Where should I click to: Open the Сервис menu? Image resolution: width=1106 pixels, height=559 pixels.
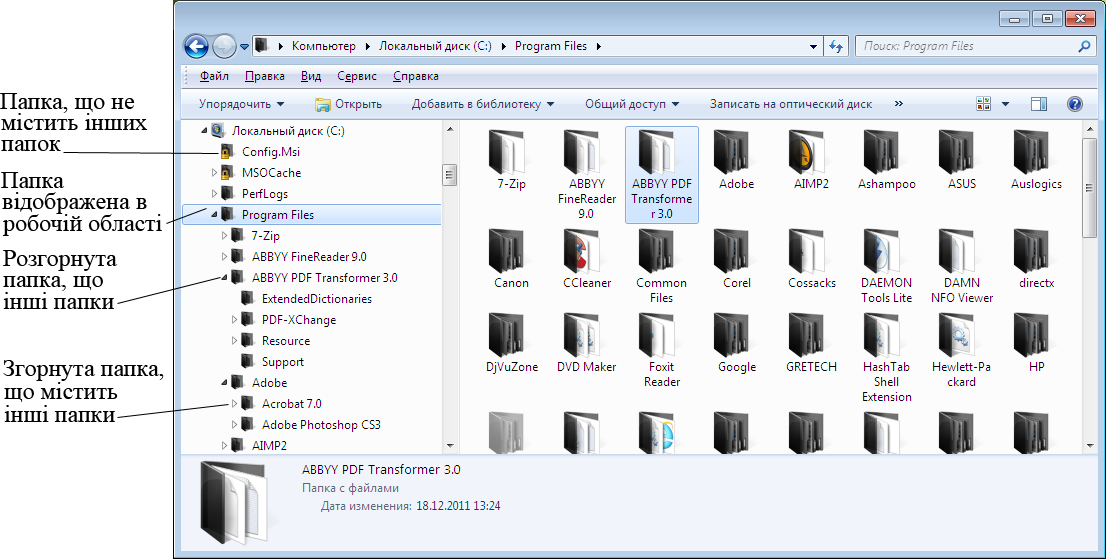point(357,76)
